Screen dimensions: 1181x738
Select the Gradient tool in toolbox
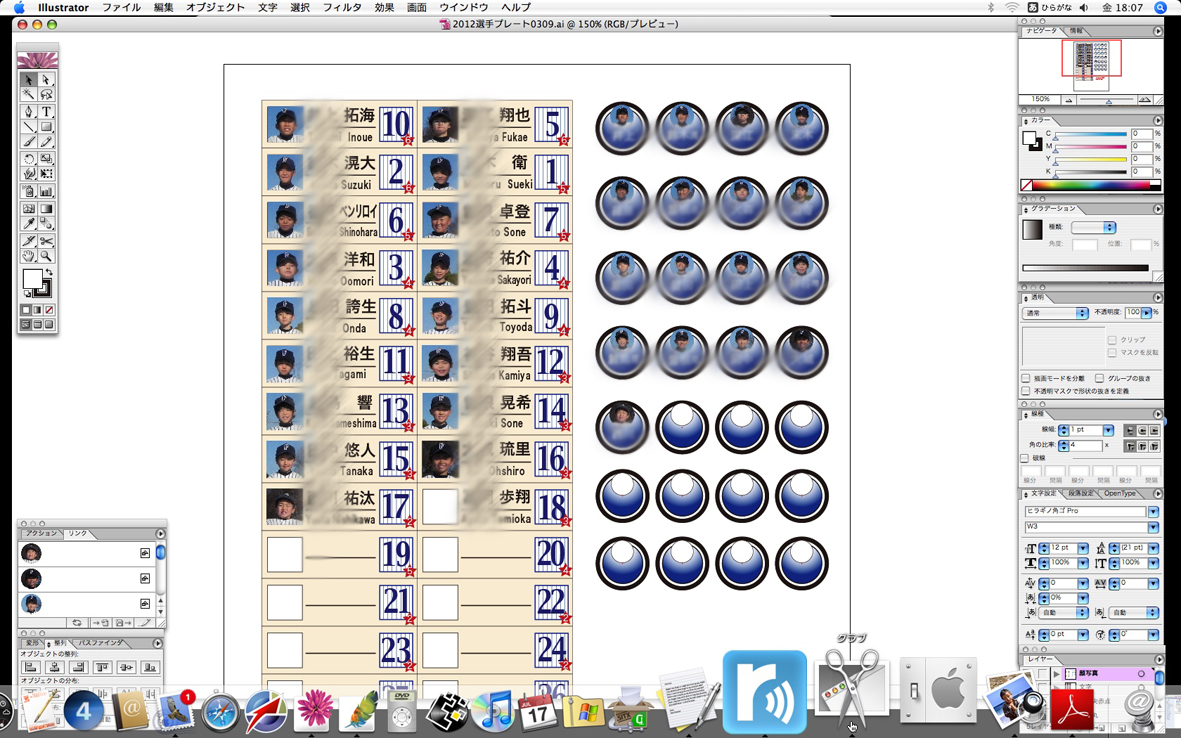[x=46, y=209]
